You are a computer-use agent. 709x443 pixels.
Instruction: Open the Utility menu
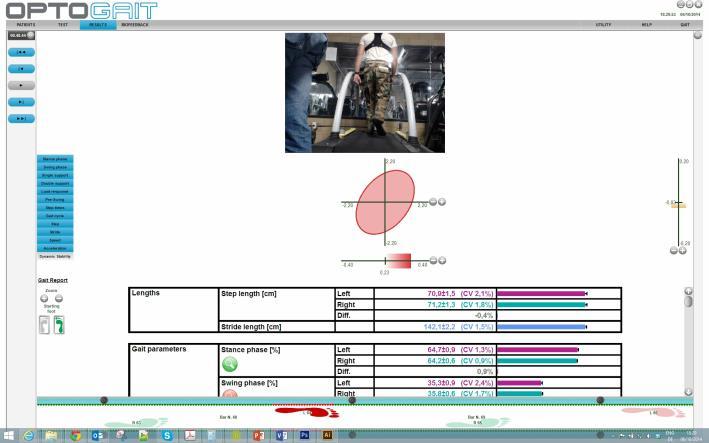tap(603, 24)
